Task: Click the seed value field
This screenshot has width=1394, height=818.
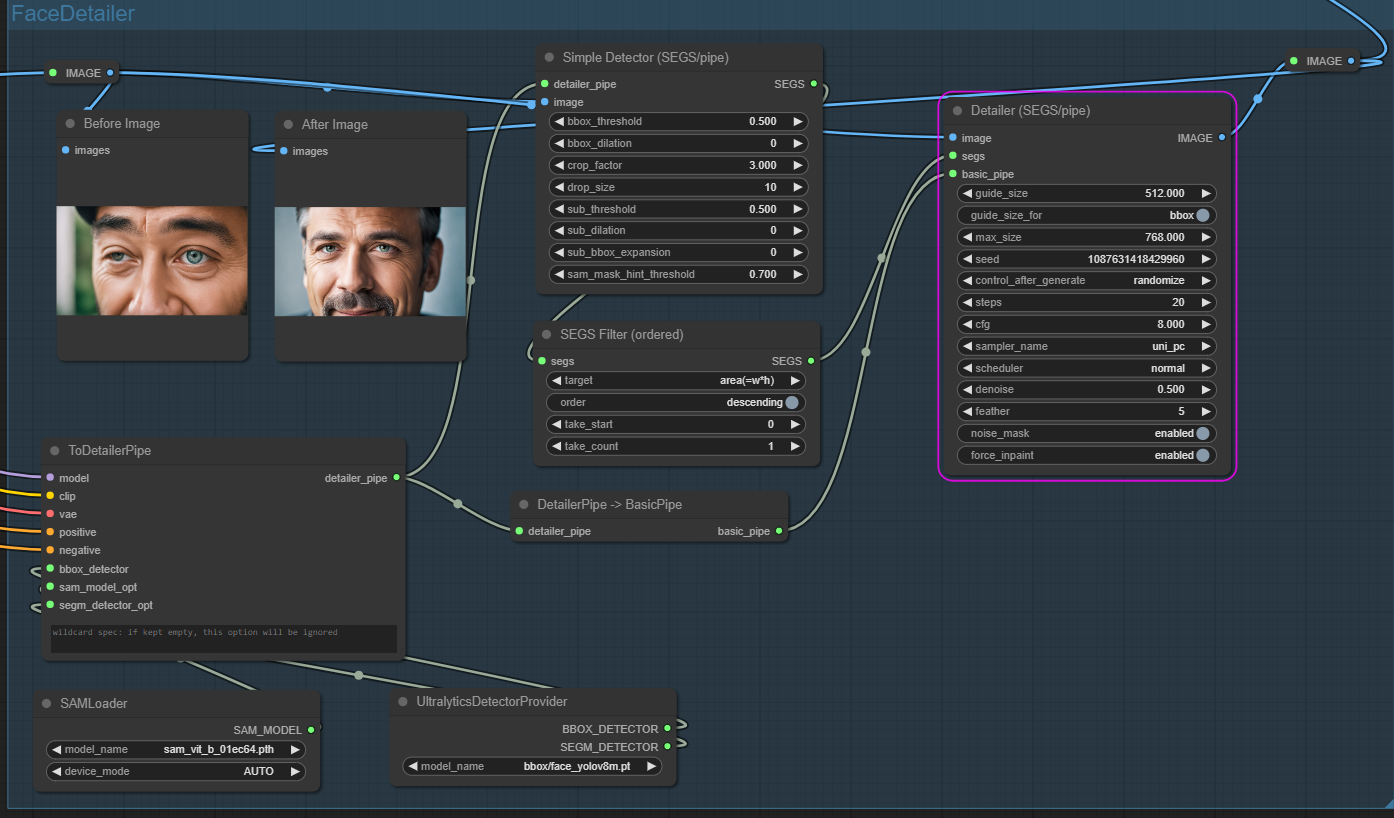Action: click(1087, 259)
